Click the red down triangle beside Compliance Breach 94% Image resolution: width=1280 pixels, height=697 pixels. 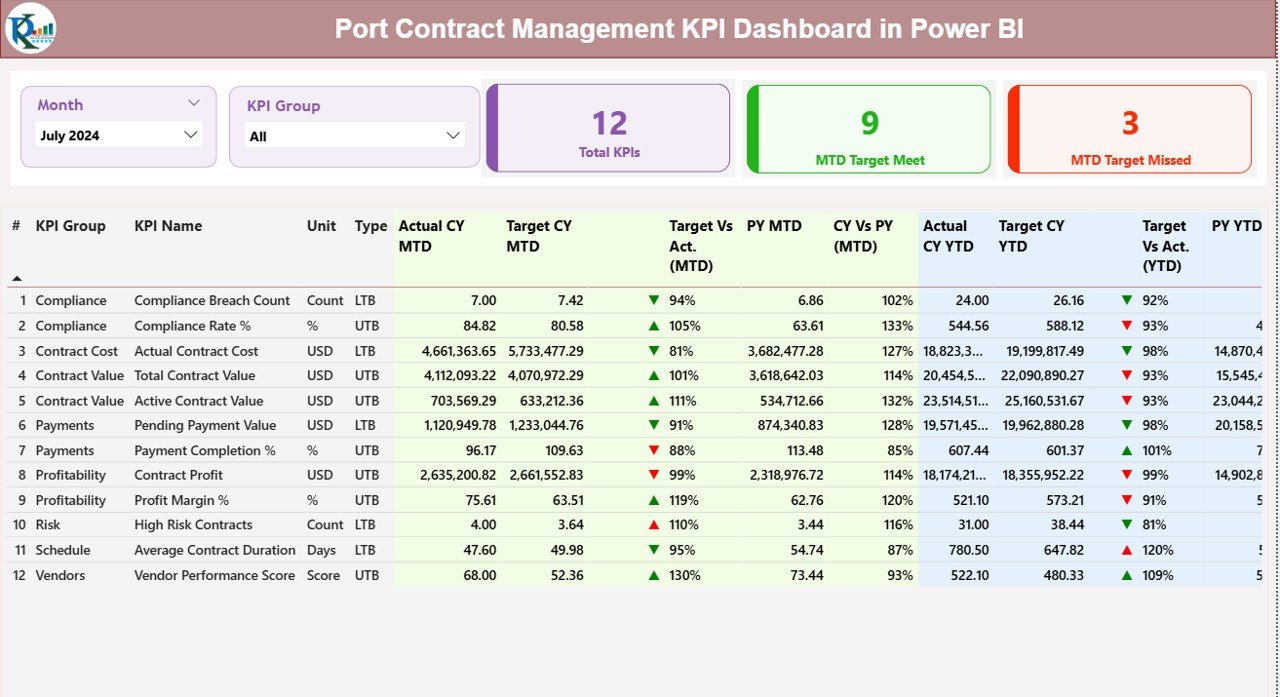tap(653, 300)
